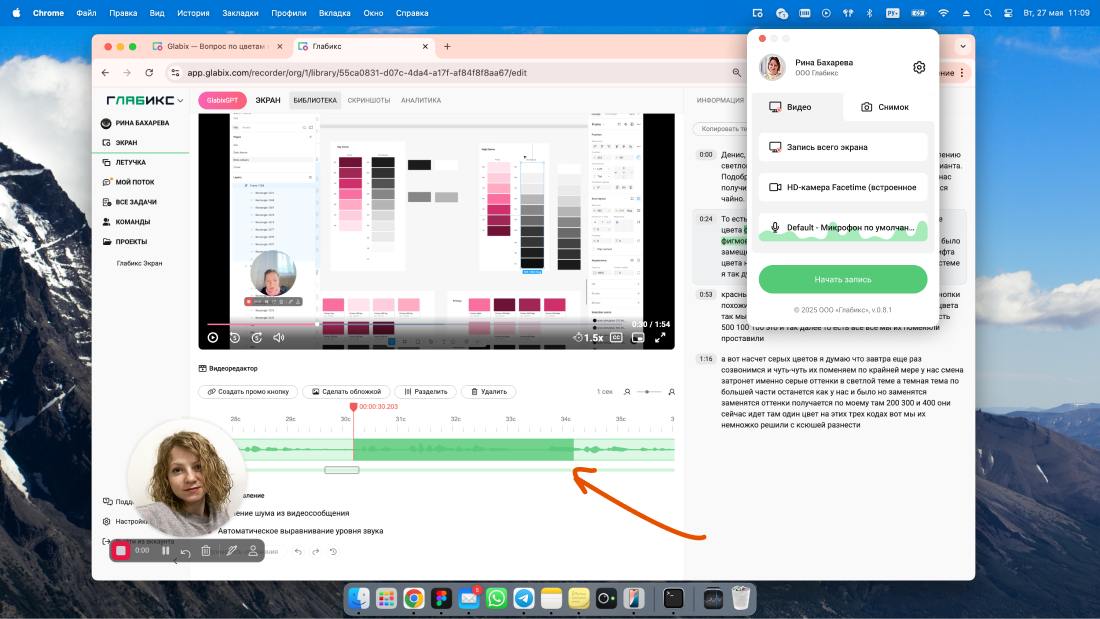
Task: Activate the pen drawing tool in recorder bar
Action: (x=232, y=551)
